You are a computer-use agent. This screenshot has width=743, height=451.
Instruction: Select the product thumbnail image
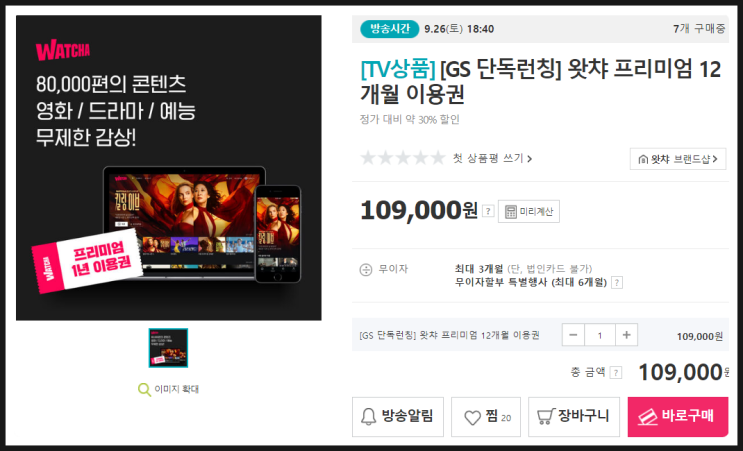(168, 348)
